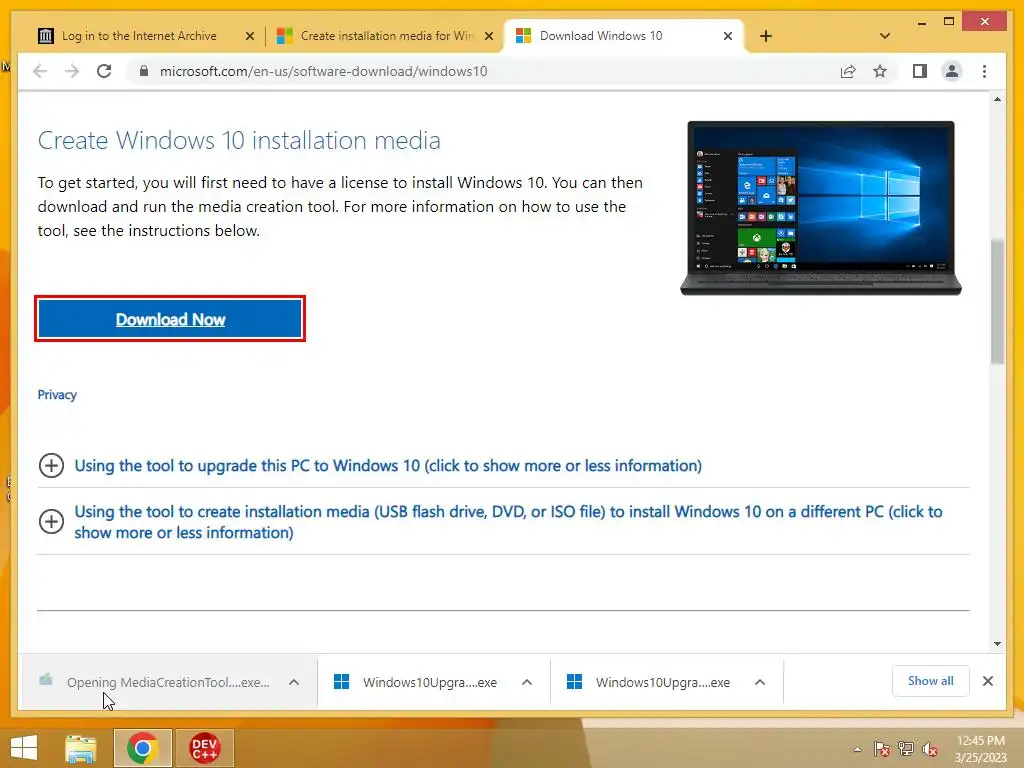This screenshot has width=1024, height=768.
Task: Click the vertical scrollbar thumb
Action: point(997,302)
